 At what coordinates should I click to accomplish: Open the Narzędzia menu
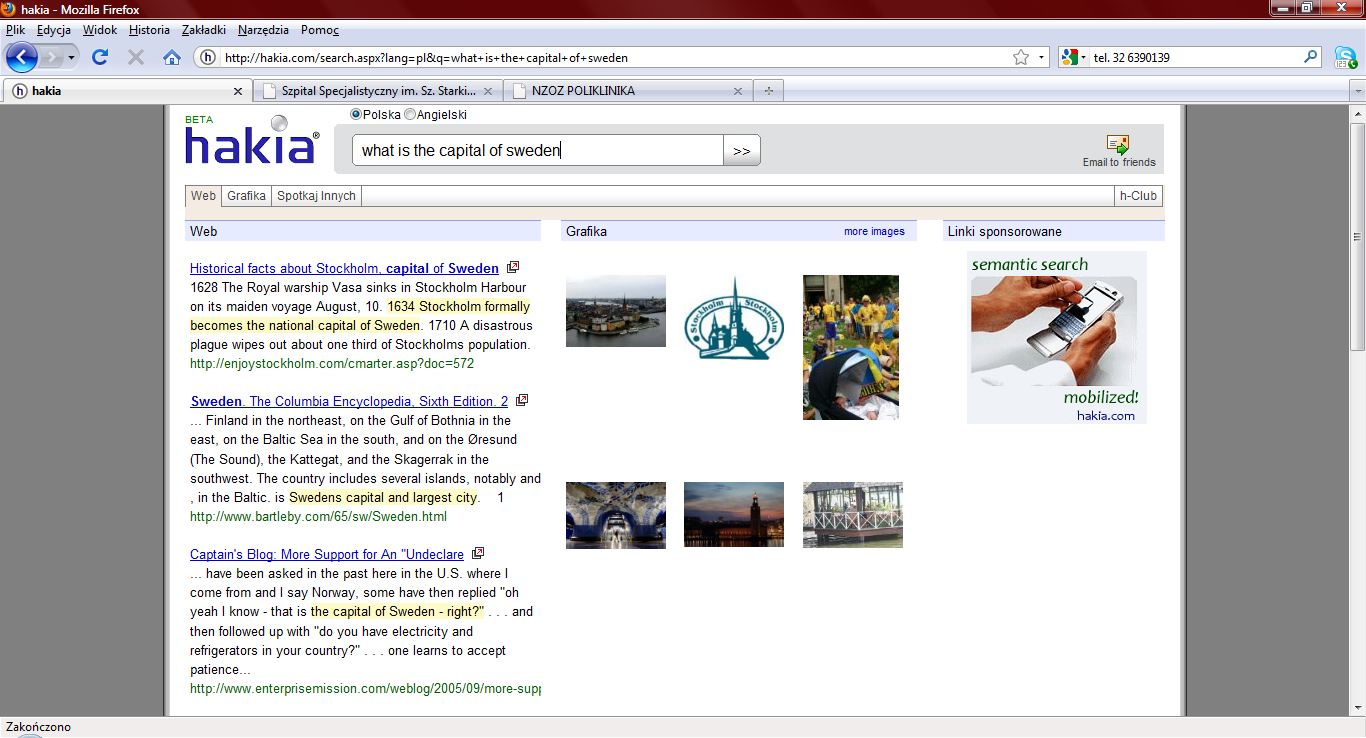coord(263,30)
